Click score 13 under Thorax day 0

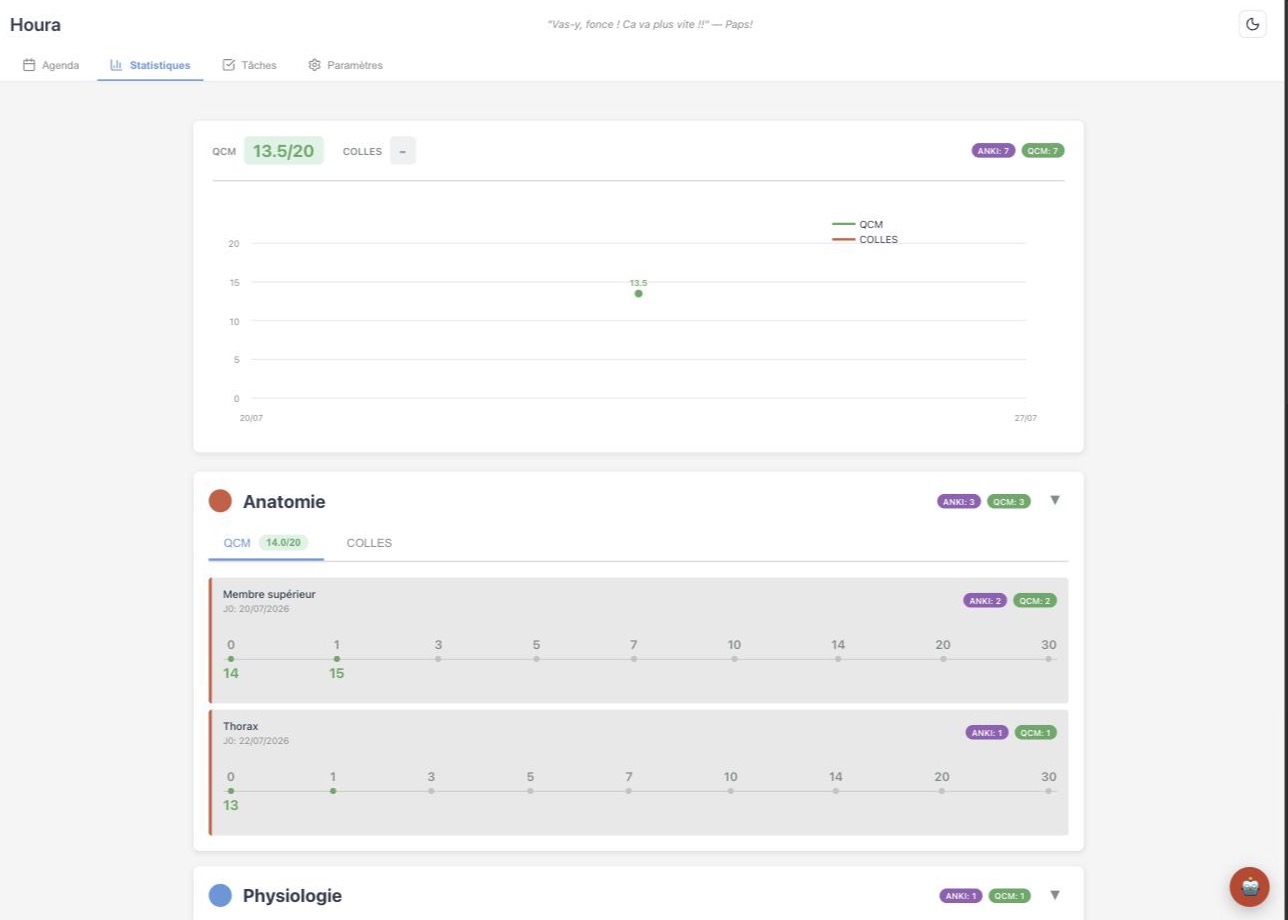click(x=231, y=805)
